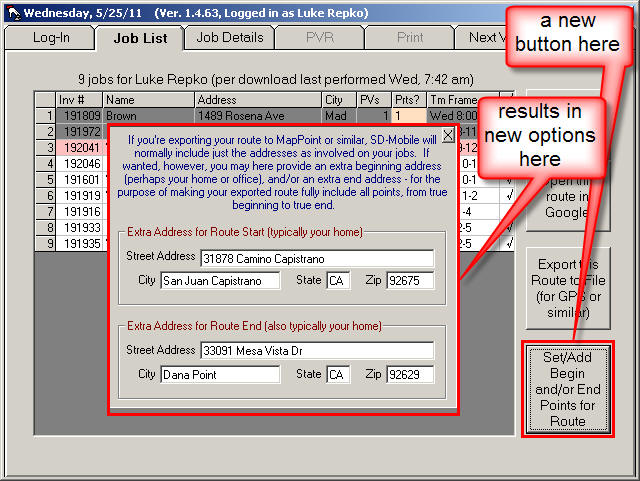This screenshot has width=640, height=481.
Task: Select invoice 192041 in the job list
Action: (78, 147)
